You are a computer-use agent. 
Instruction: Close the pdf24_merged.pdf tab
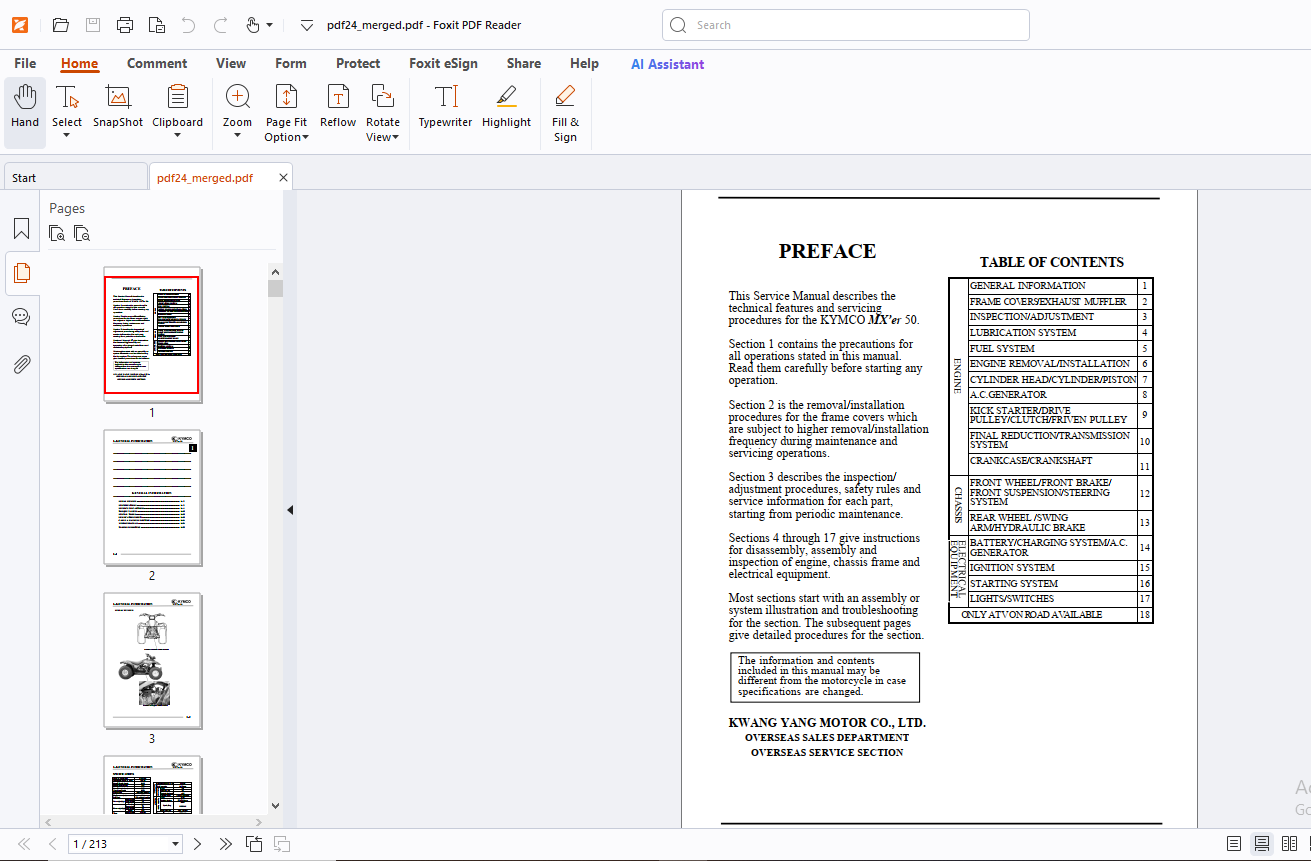pos(283,177)
